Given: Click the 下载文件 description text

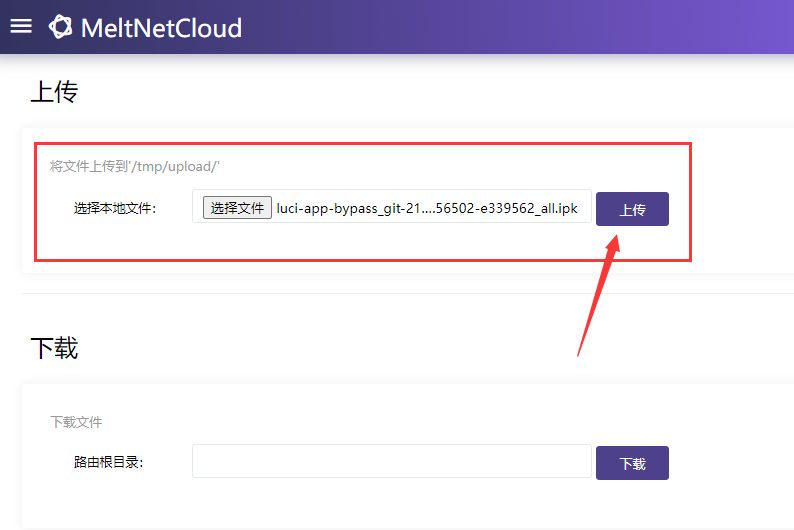Looking at the screenshot, I should click(76, 422).
